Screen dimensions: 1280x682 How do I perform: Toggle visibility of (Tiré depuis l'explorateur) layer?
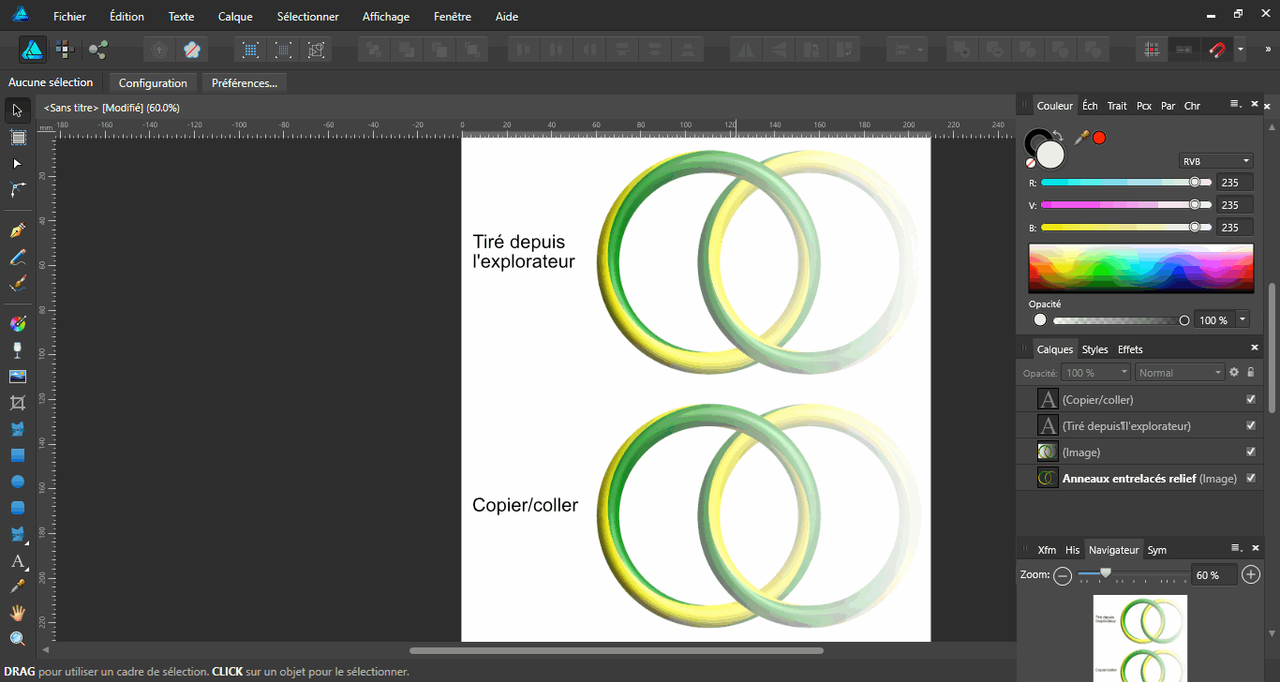1250,425
